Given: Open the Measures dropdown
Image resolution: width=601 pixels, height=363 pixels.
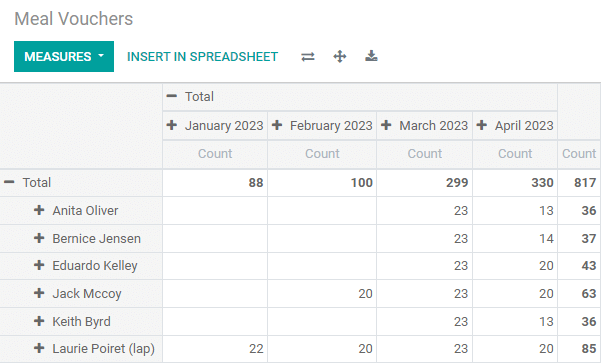Looking at the screenshot, I should (64, 56).
